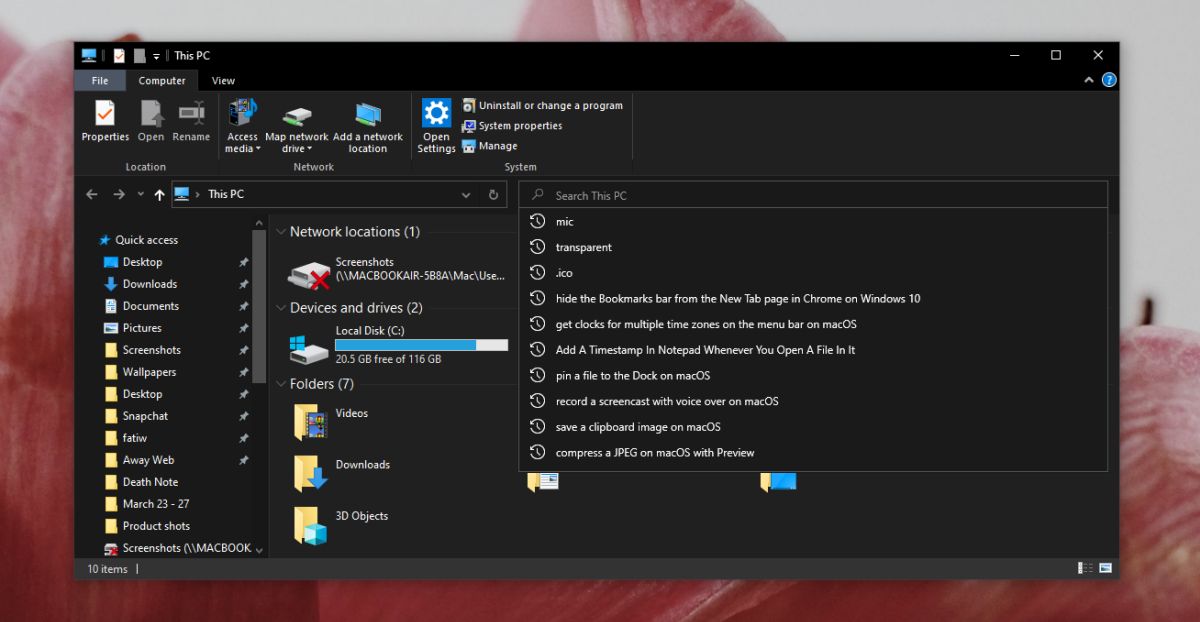Screen dimensions: 1200x622
Task: Expand the address bar history dropdown
Action: point(466,195)
